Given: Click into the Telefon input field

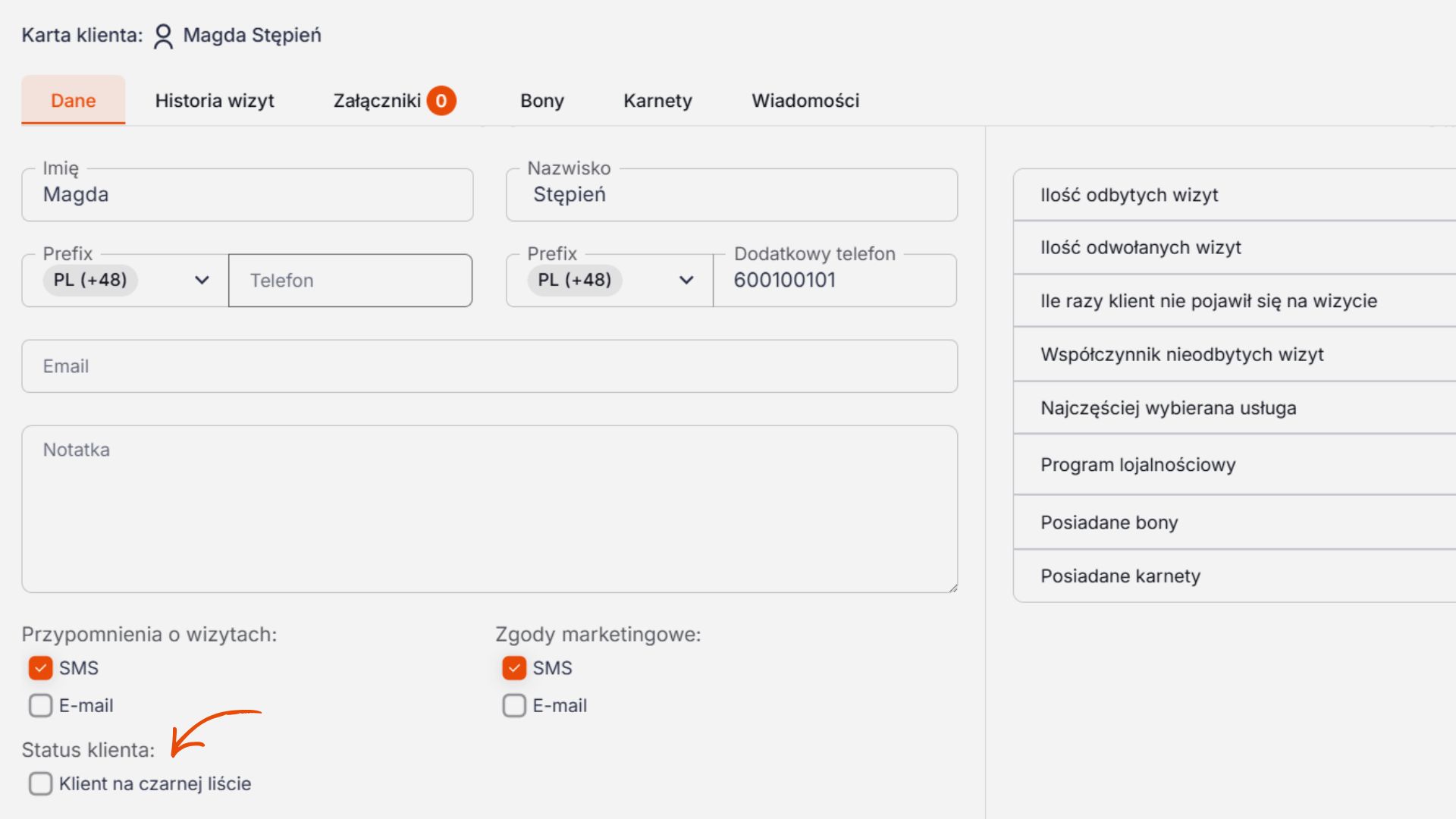Looking at the screenshot, I should pyautogui.click(x=350, y=281).
